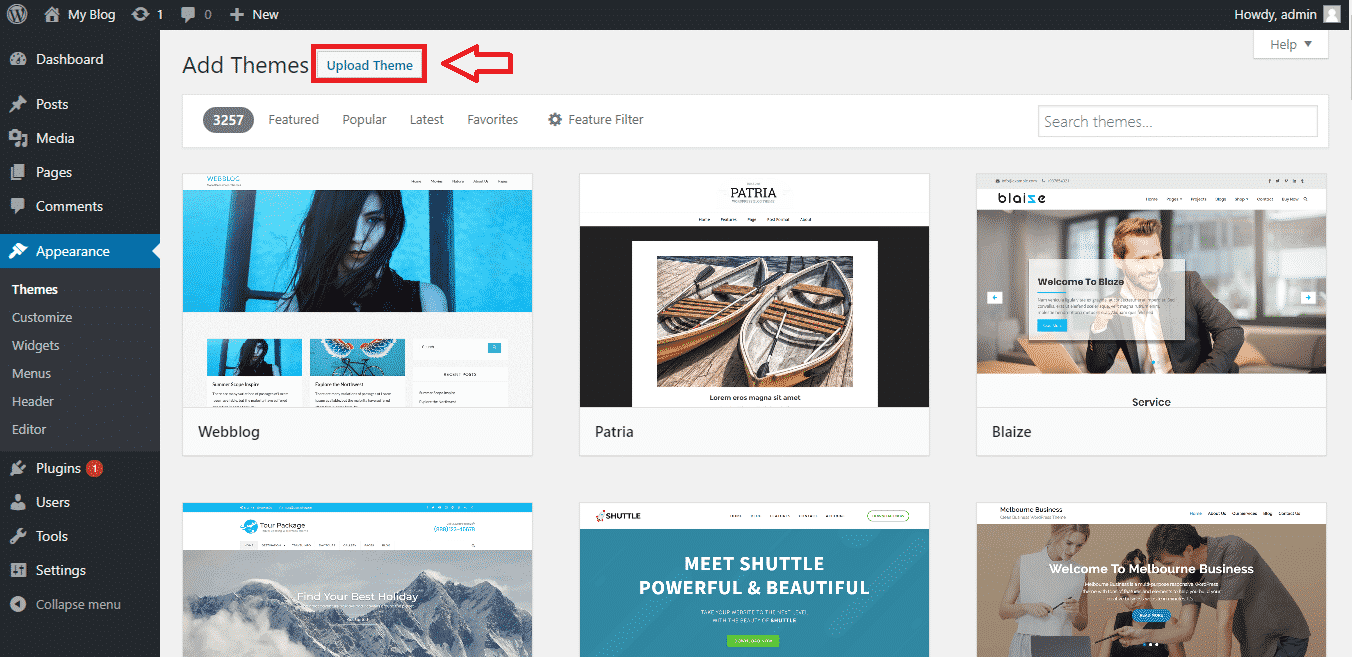Open the Header submenu item
This screenshot has width=1352, height=657.
(x=33, y=401)
